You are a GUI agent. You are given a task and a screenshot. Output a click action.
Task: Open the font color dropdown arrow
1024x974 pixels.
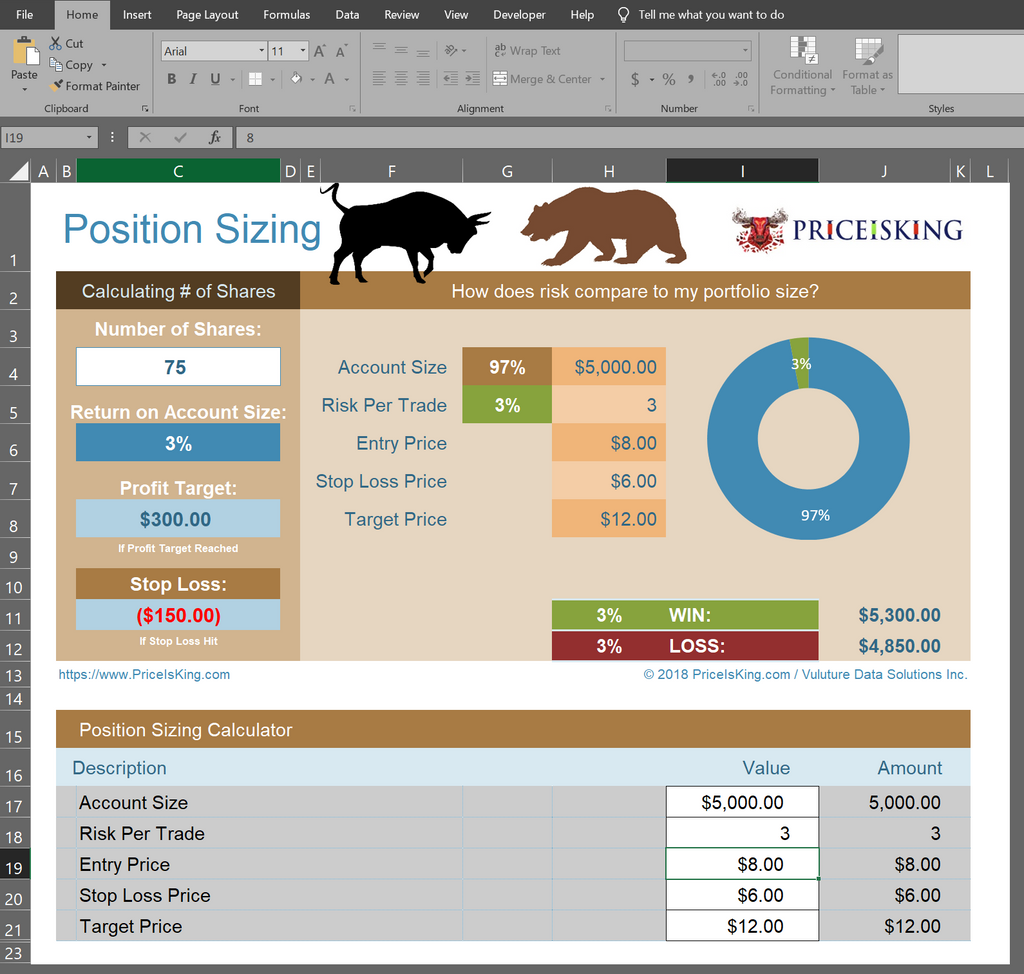tap(347, 80)
